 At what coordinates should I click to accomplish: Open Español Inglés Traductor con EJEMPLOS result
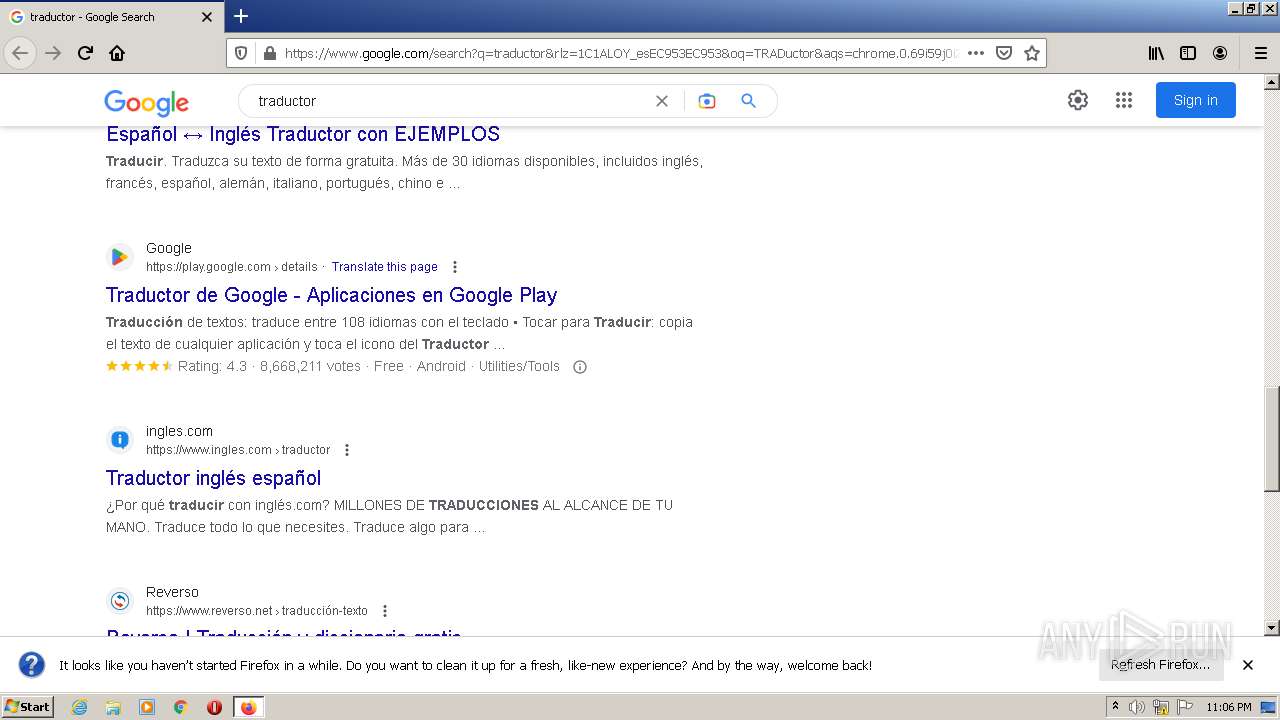(x=303, y=134)
